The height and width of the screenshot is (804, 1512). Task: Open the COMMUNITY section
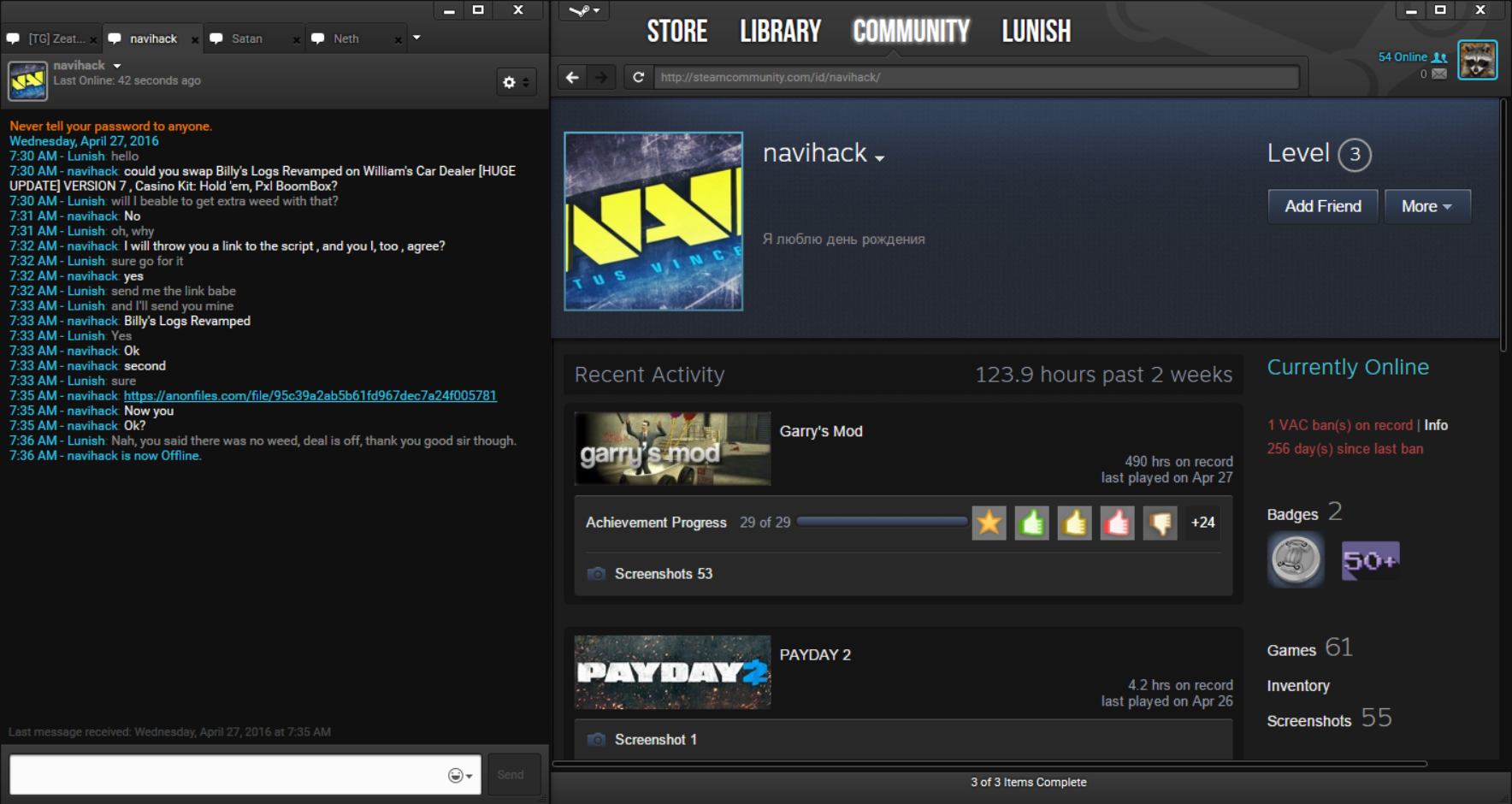pos(911,32)
